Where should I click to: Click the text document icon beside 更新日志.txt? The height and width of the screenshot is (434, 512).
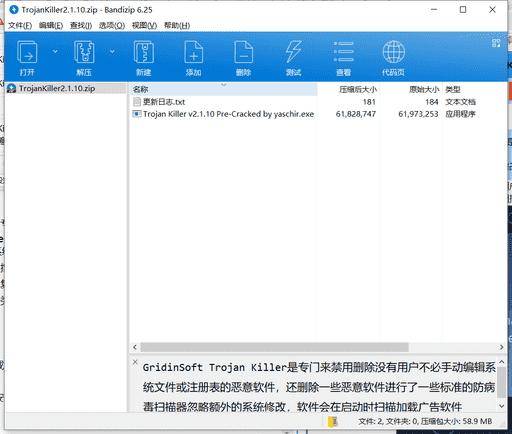[137, 102]
